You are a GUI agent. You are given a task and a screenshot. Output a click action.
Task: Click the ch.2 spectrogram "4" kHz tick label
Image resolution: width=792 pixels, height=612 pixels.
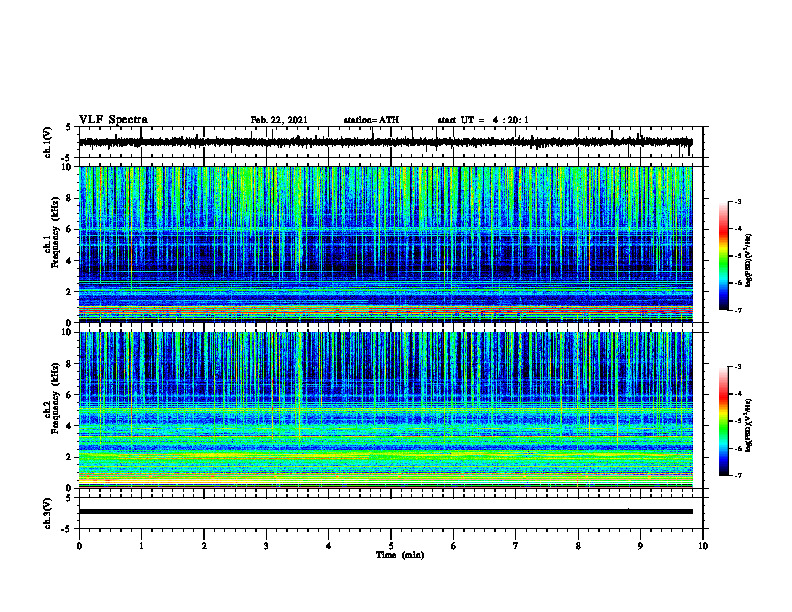tap(70, 426)
